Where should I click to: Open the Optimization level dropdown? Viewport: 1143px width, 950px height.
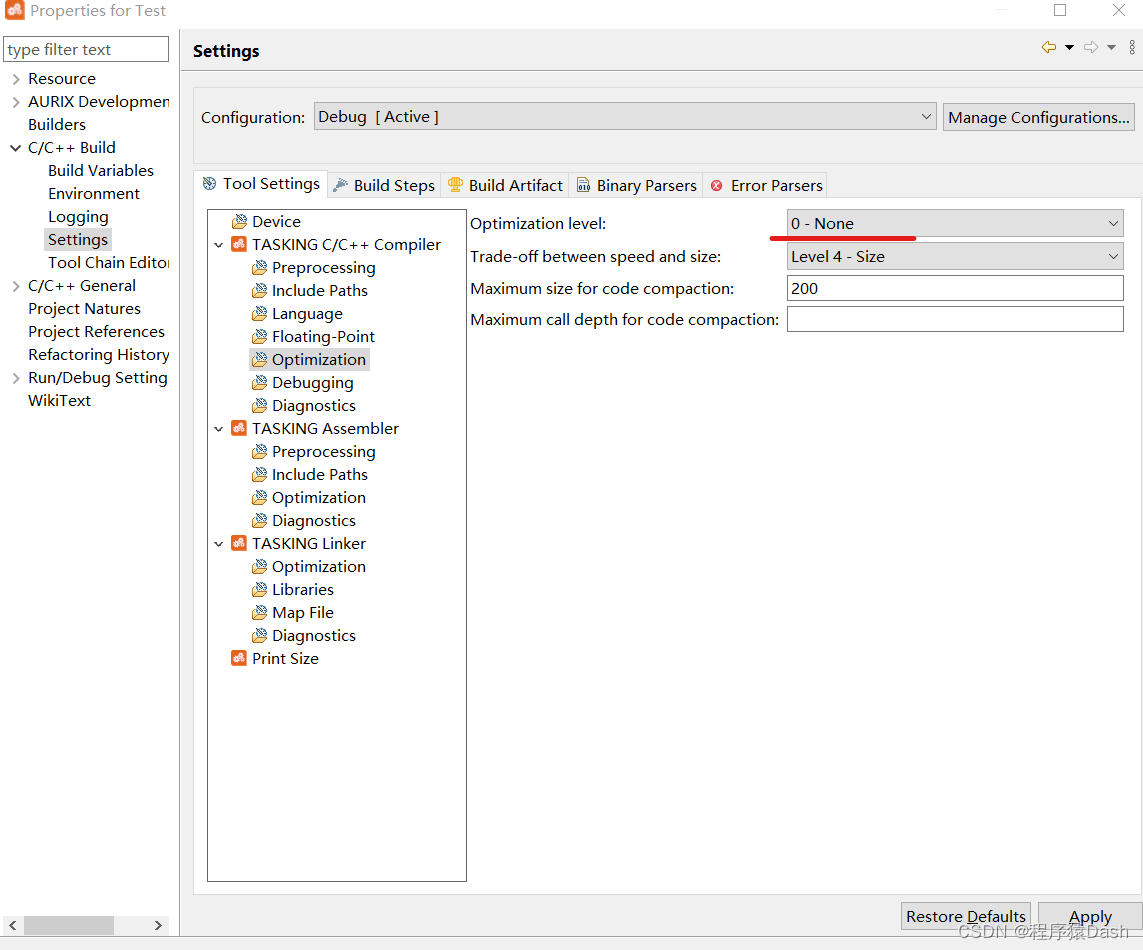tap(955, 224)
